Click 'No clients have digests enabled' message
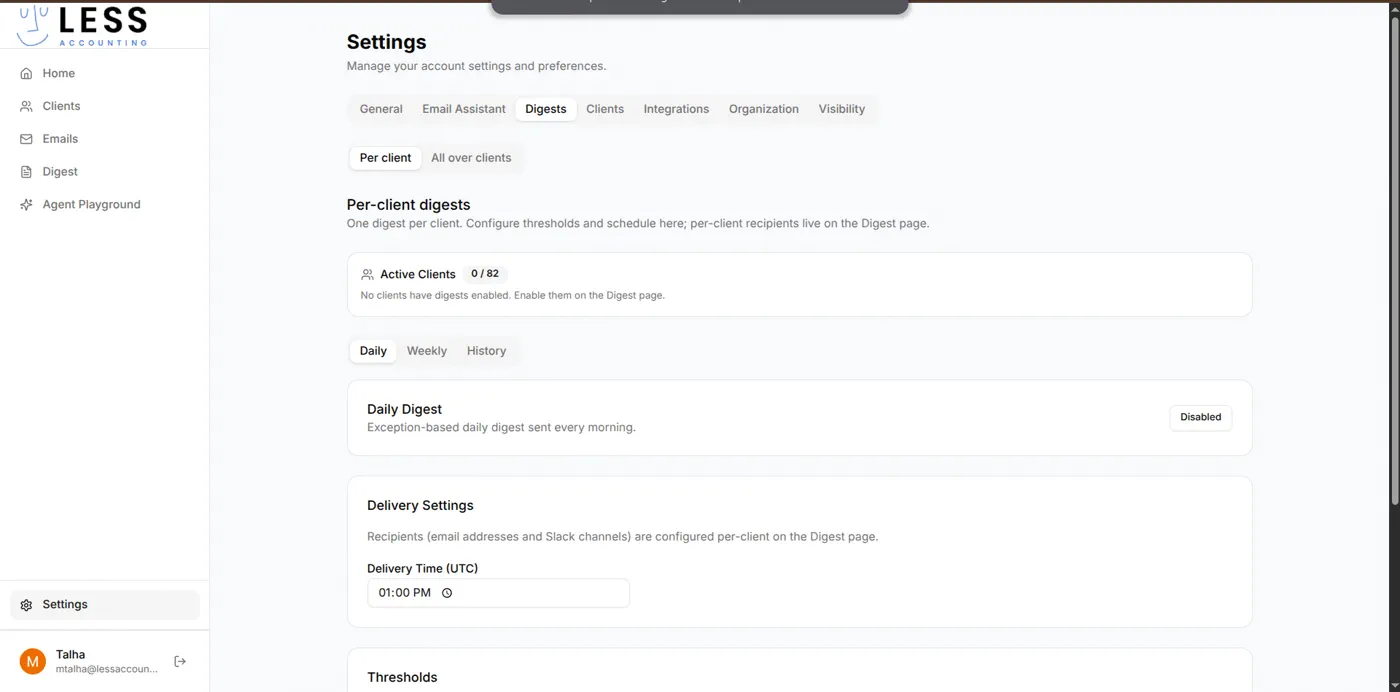This screenshot has height=692, width=1400. pos(513,296)
